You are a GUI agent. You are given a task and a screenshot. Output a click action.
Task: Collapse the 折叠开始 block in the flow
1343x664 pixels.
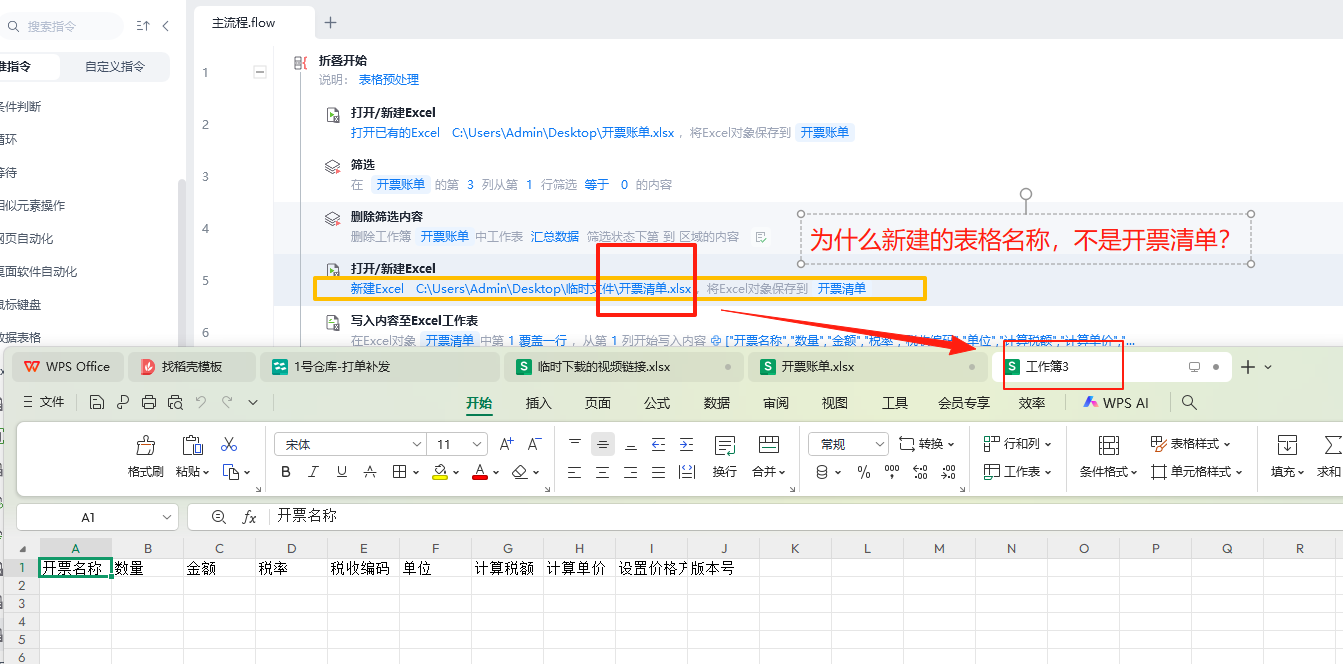pyautogui.click(x=260, y=72)
